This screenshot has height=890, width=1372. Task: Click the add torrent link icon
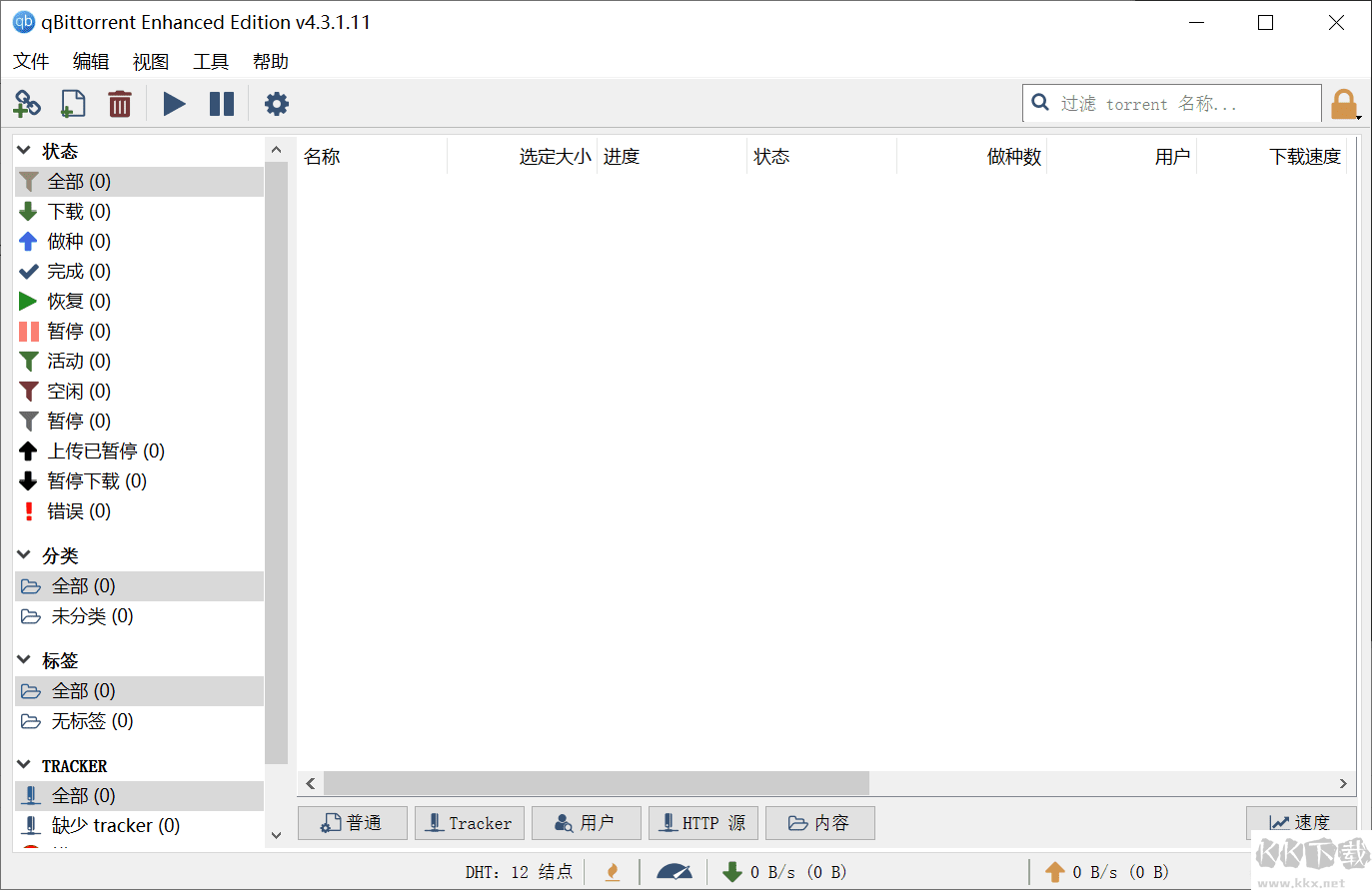27,103
